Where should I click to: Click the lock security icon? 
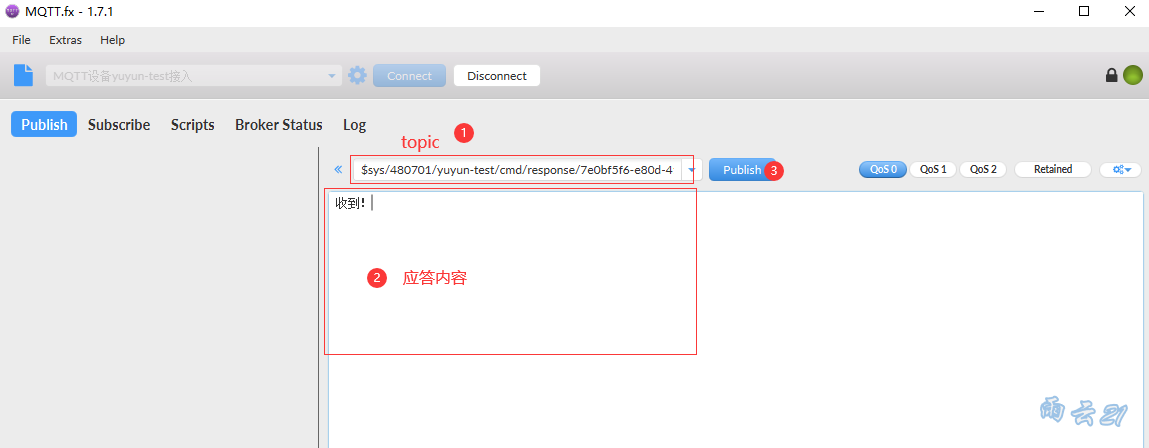1112,75
